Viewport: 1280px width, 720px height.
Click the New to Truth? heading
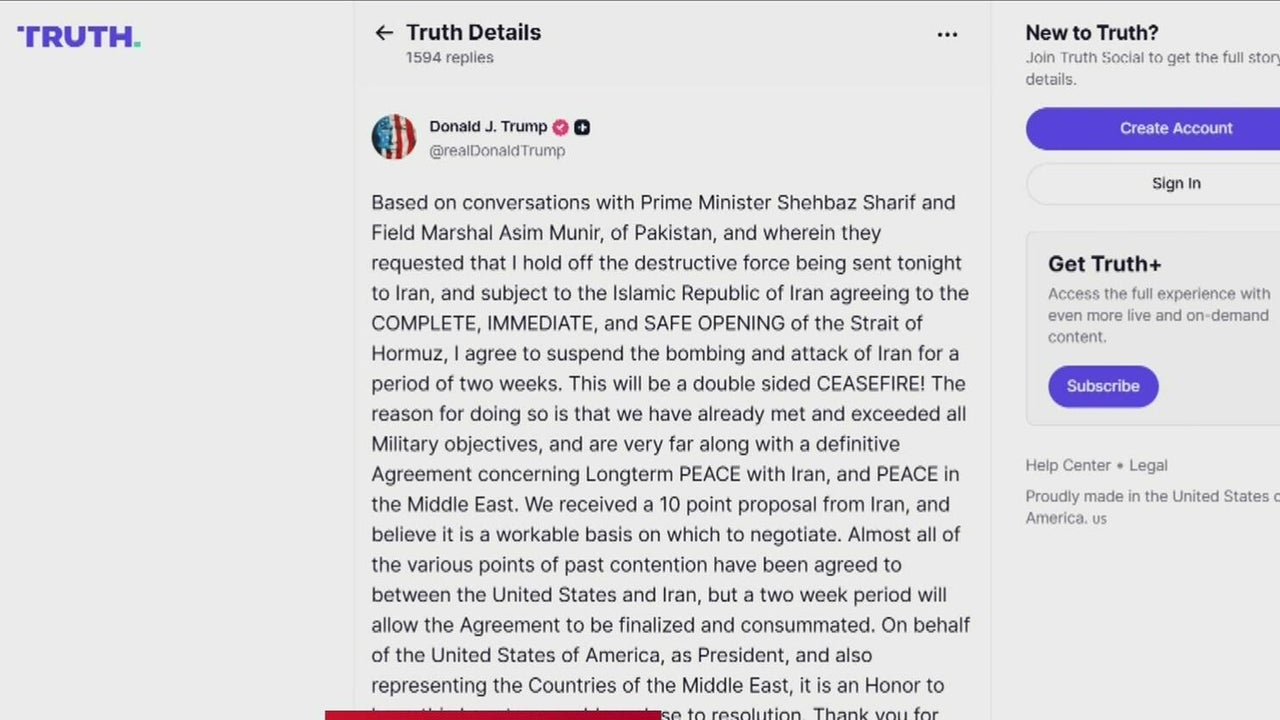point(1092,33)
